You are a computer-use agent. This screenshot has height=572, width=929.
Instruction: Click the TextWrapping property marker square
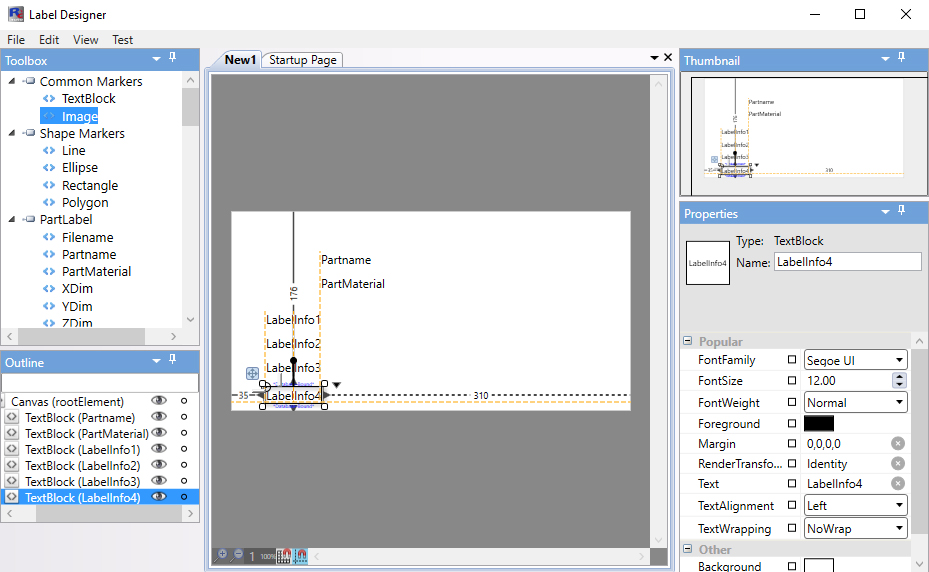792,528
